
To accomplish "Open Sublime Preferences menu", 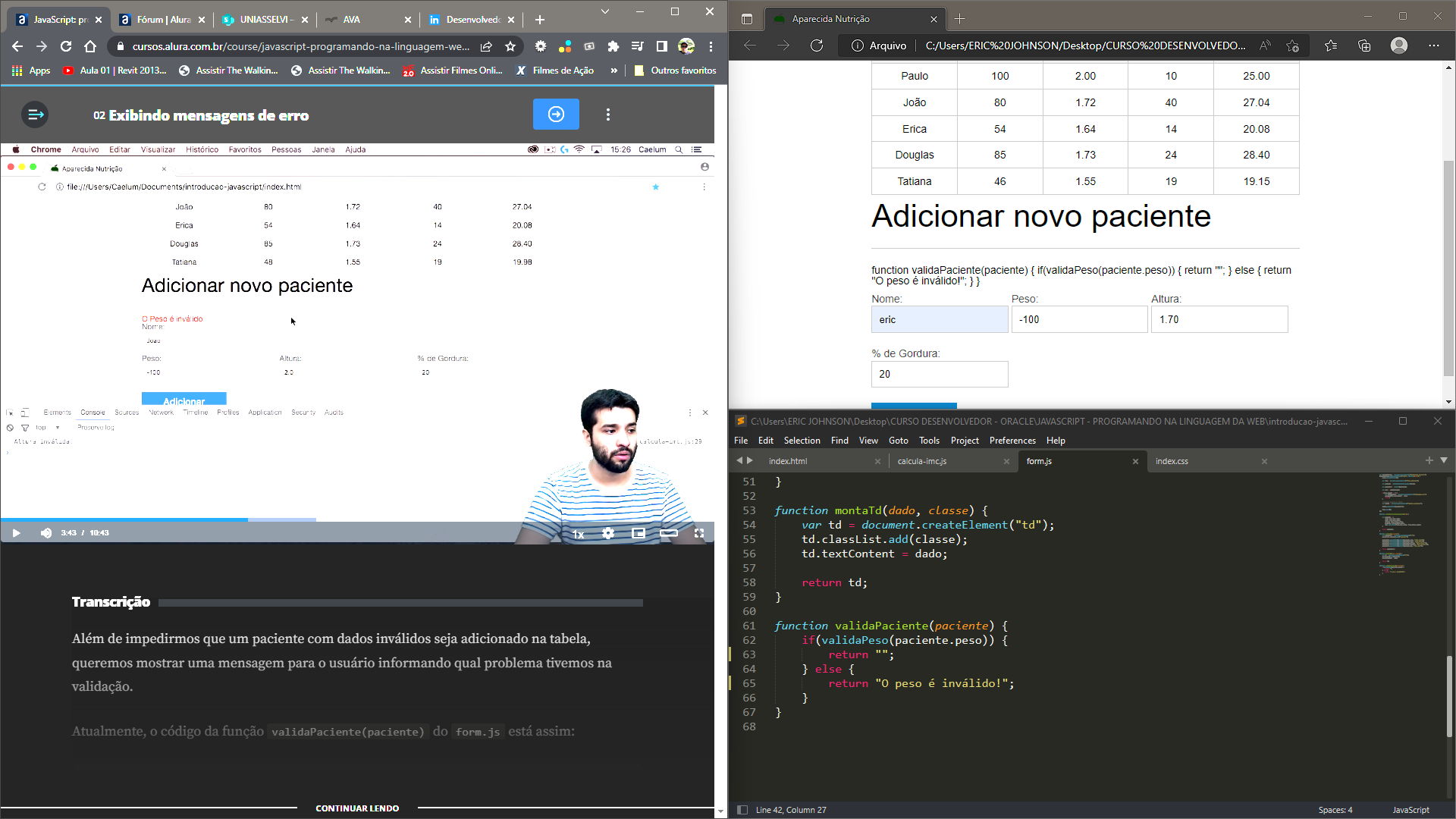I will 1012,441.
